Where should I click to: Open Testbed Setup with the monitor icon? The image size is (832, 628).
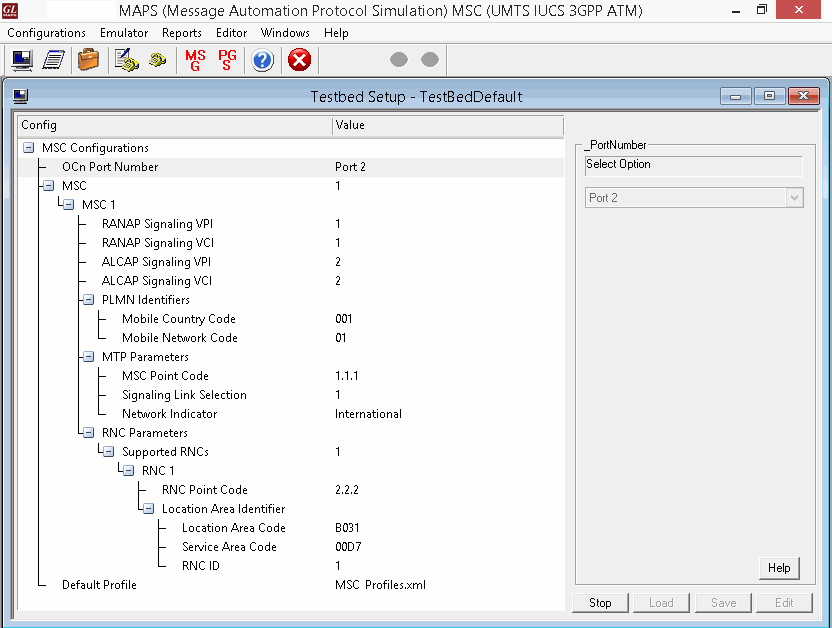(x=21, y=60)
